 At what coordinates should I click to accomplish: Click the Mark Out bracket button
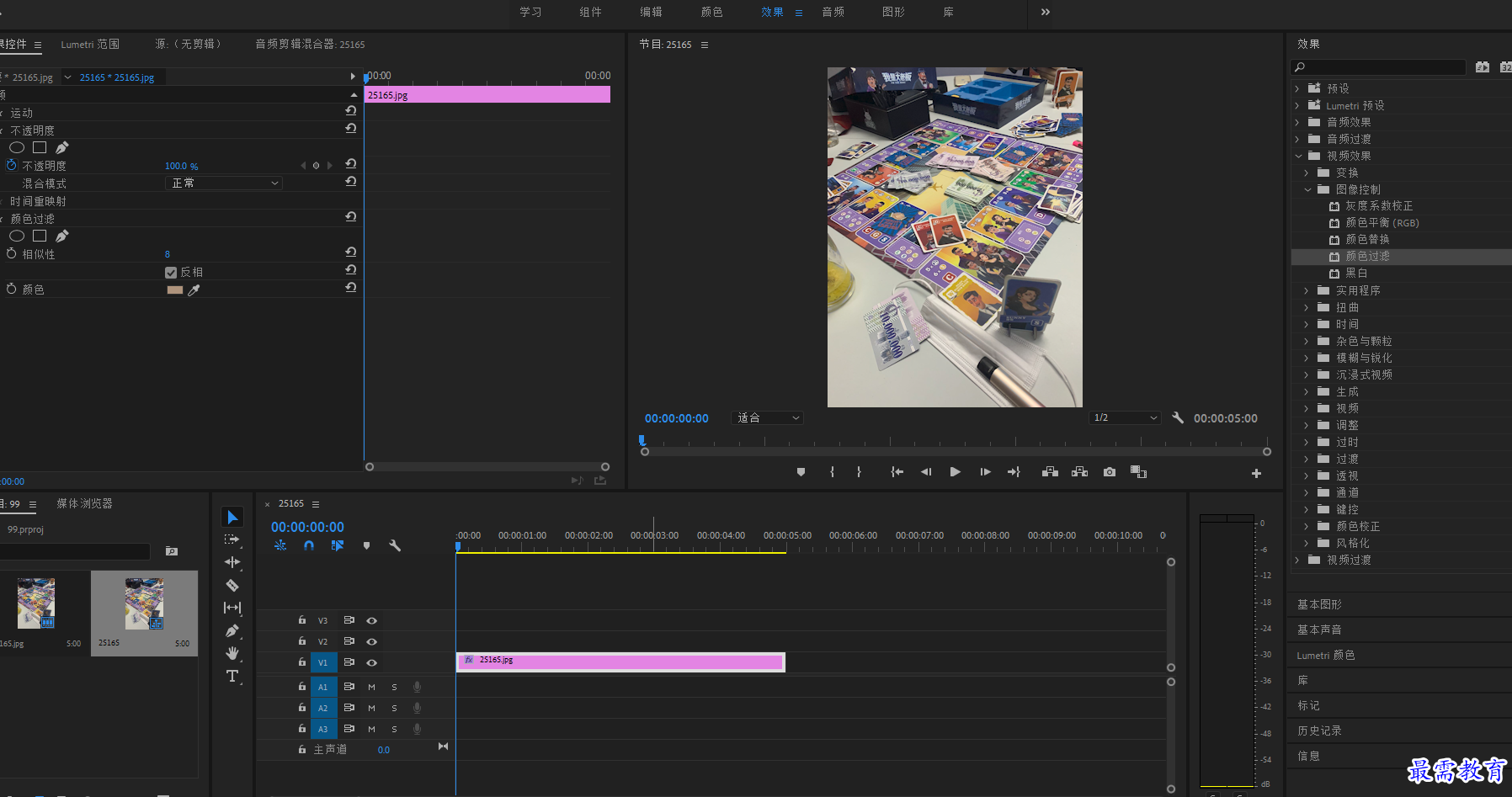tap(859, 472)
